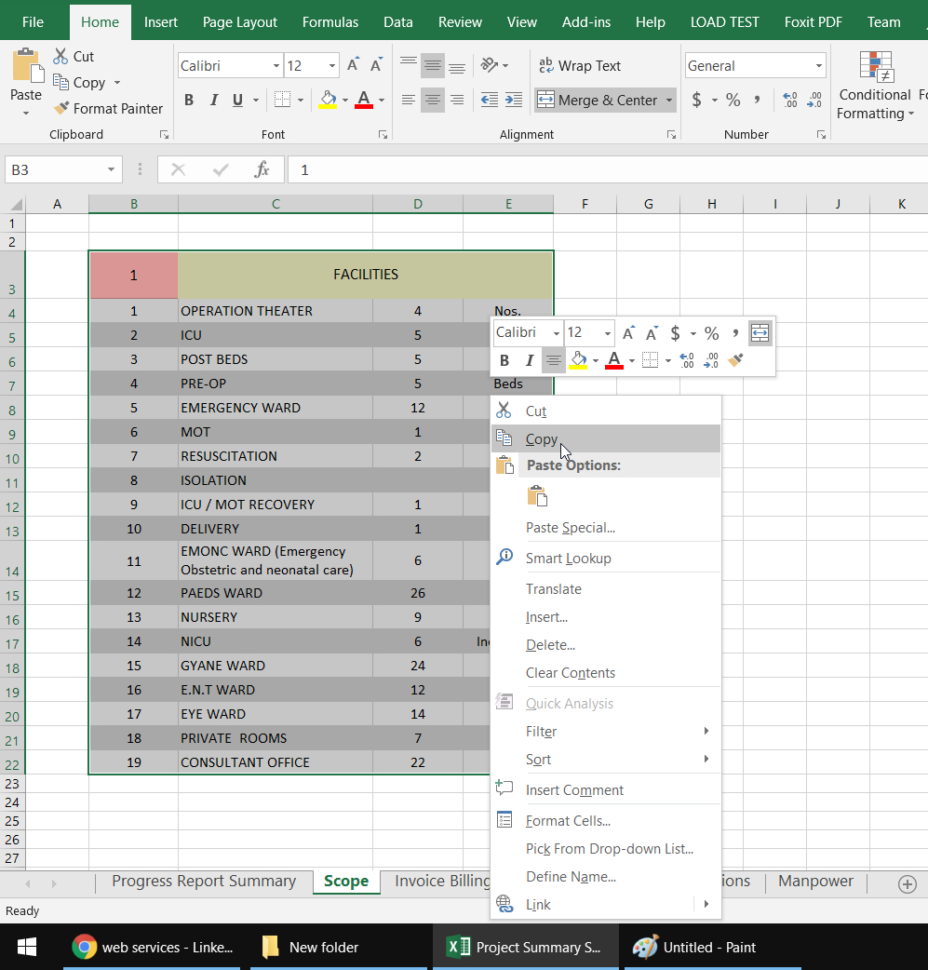
Task: Click the ribbon borders icon
Action: 282,100
